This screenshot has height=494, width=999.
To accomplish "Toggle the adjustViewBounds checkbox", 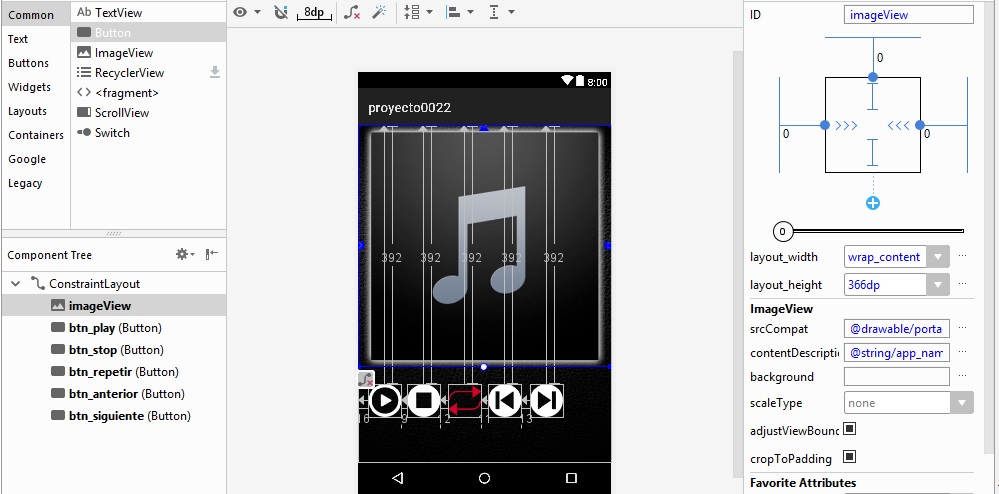I will click(x=849, y=429).
